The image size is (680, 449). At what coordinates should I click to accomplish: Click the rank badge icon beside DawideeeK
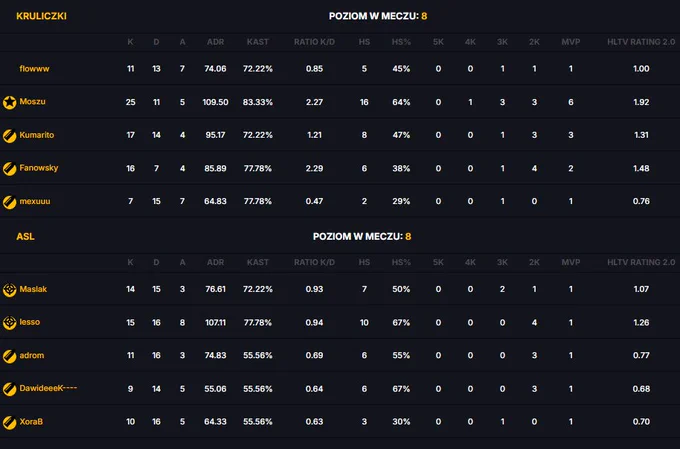click(10, 389)
